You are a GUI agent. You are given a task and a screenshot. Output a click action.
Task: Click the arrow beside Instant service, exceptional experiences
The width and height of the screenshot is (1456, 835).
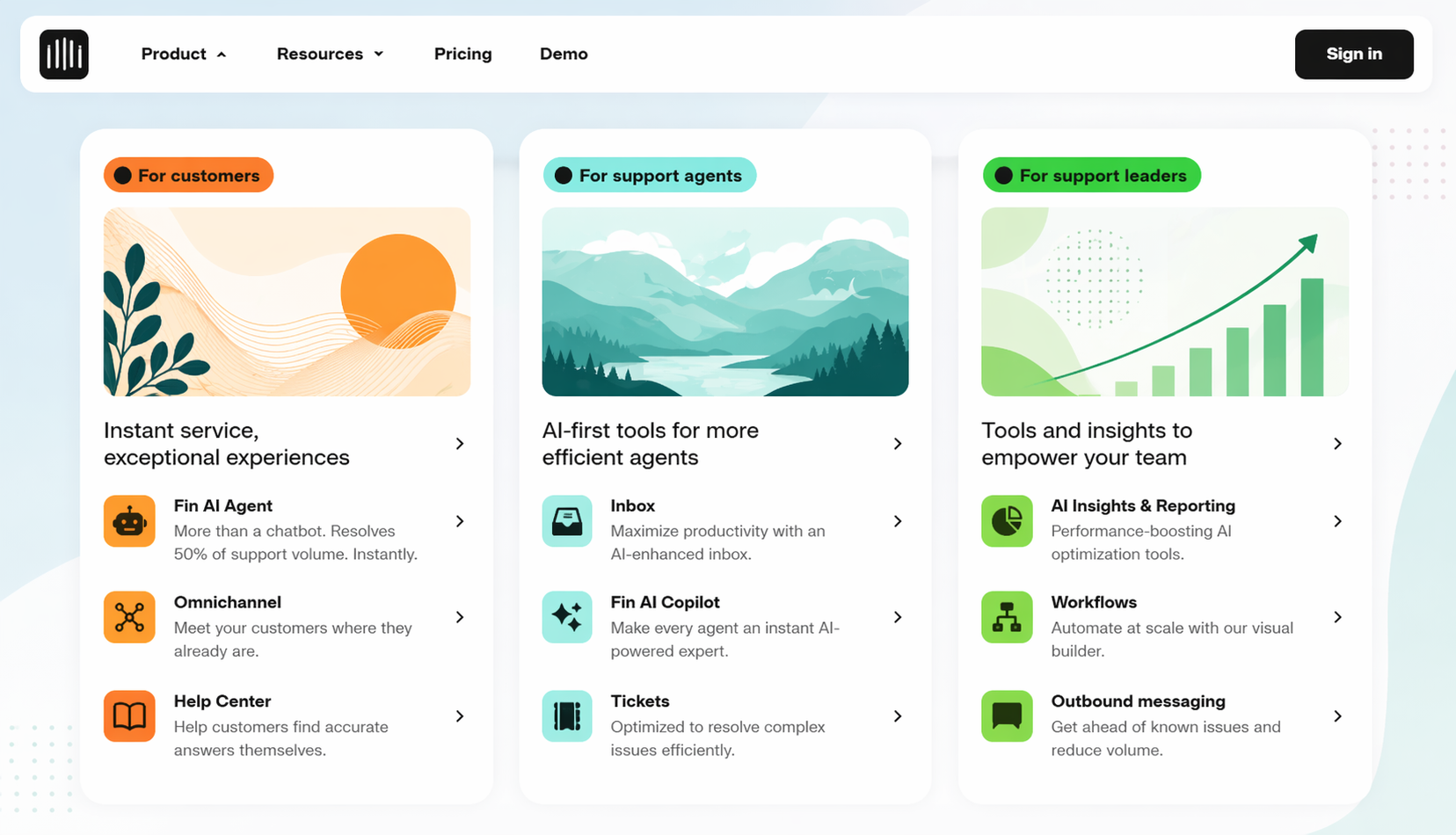click(x=460, y=444)
